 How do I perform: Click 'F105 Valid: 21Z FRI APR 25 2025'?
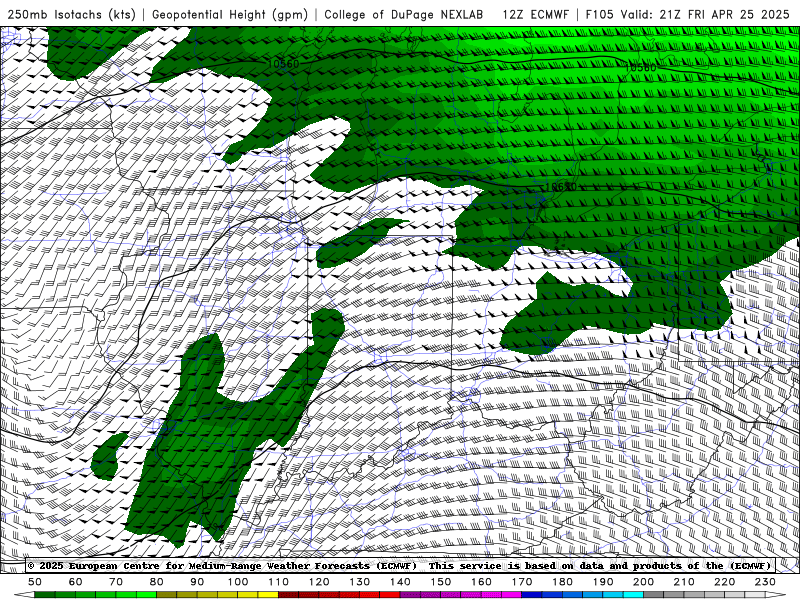[x=687, y=14]
